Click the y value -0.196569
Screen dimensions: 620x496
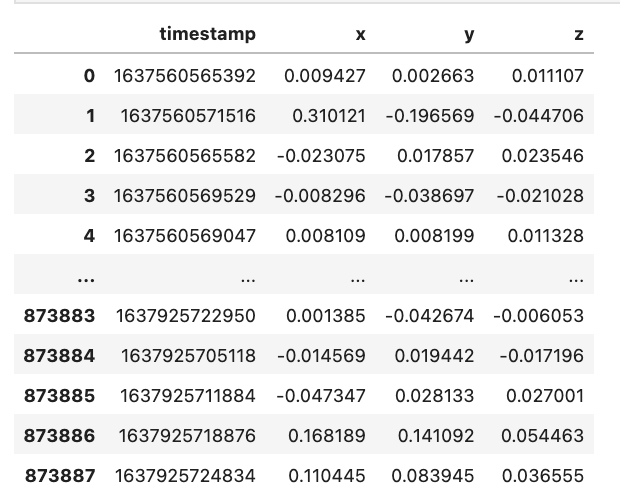[430, 116]
